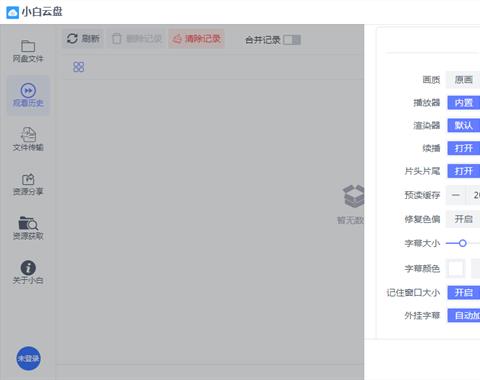The height and width of the screenshot is (380, 480).
Task: Select 内置 for 播放器
Action: click(464, 103)
